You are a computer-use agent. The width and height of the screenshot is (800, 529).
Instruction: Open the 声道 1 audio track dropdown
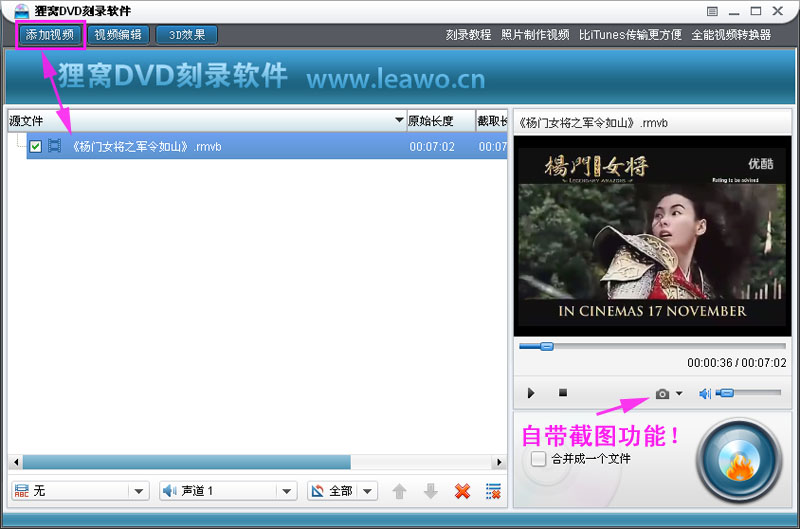click(287, 491)
